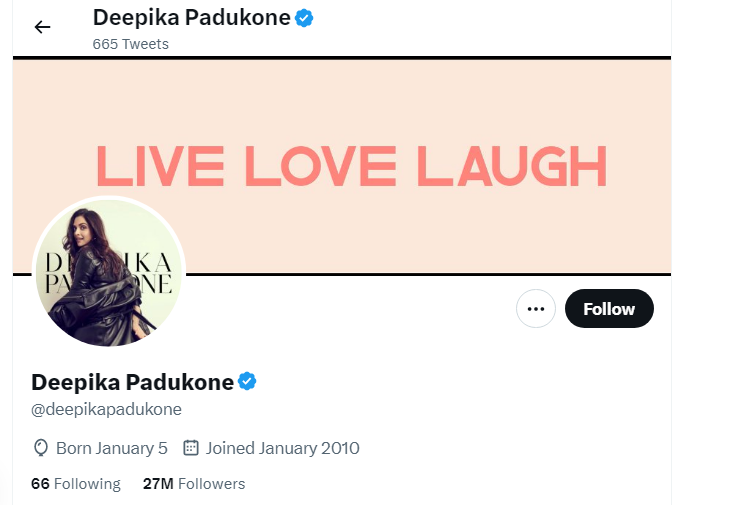Click the birthday balloon icon
The height and width of the screenshot is (505, 729).
pyautogui.click(x=41, y=448)
